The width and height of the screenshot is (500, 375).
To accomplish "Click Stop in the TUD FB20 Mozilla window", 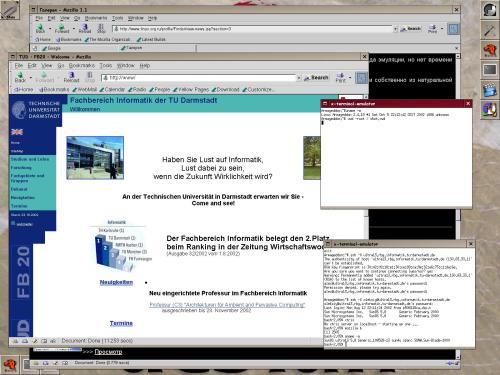I will 90,77.
